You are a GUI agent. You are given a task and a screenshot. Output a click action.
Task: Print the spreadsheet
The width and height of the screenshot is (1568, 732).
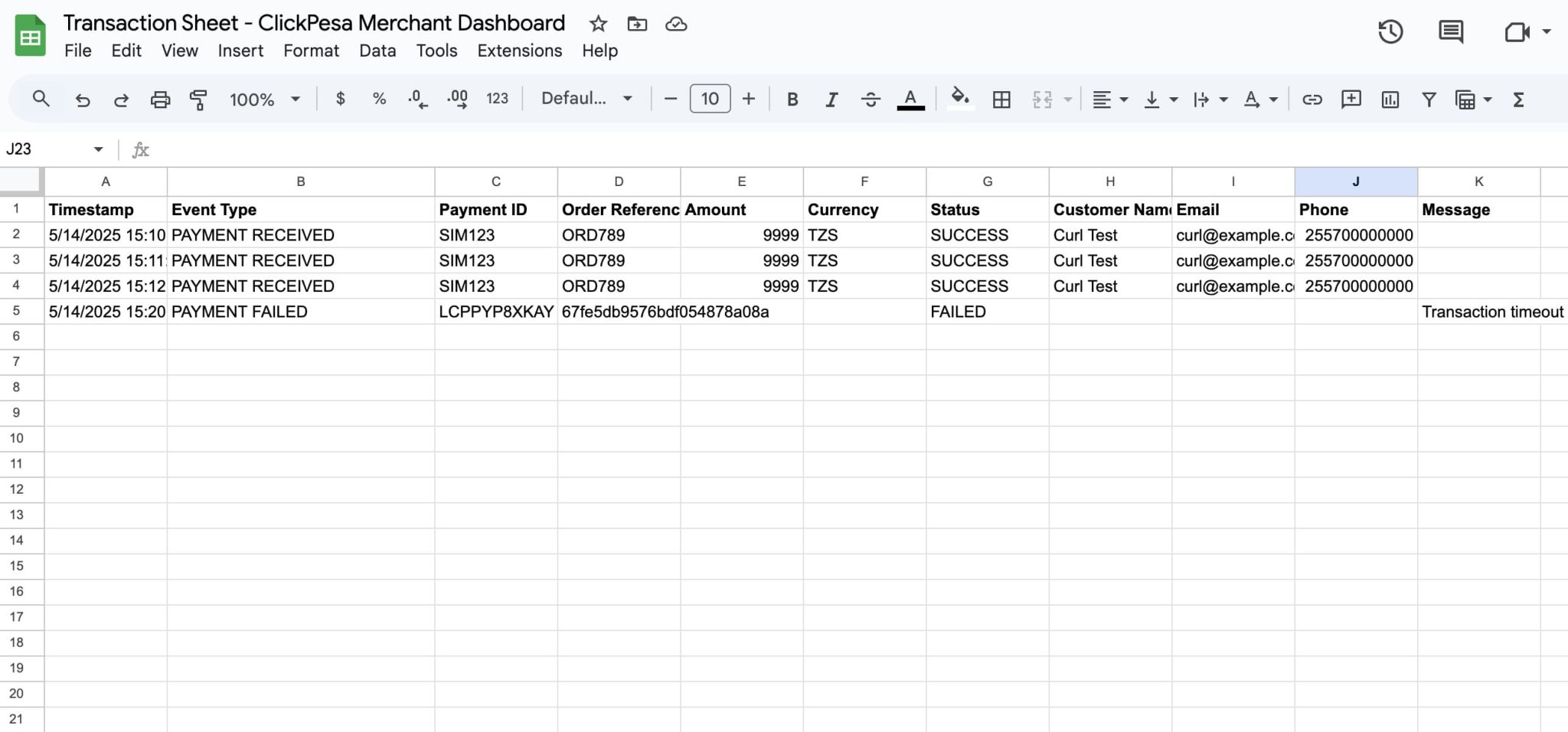tap(160, 100)
